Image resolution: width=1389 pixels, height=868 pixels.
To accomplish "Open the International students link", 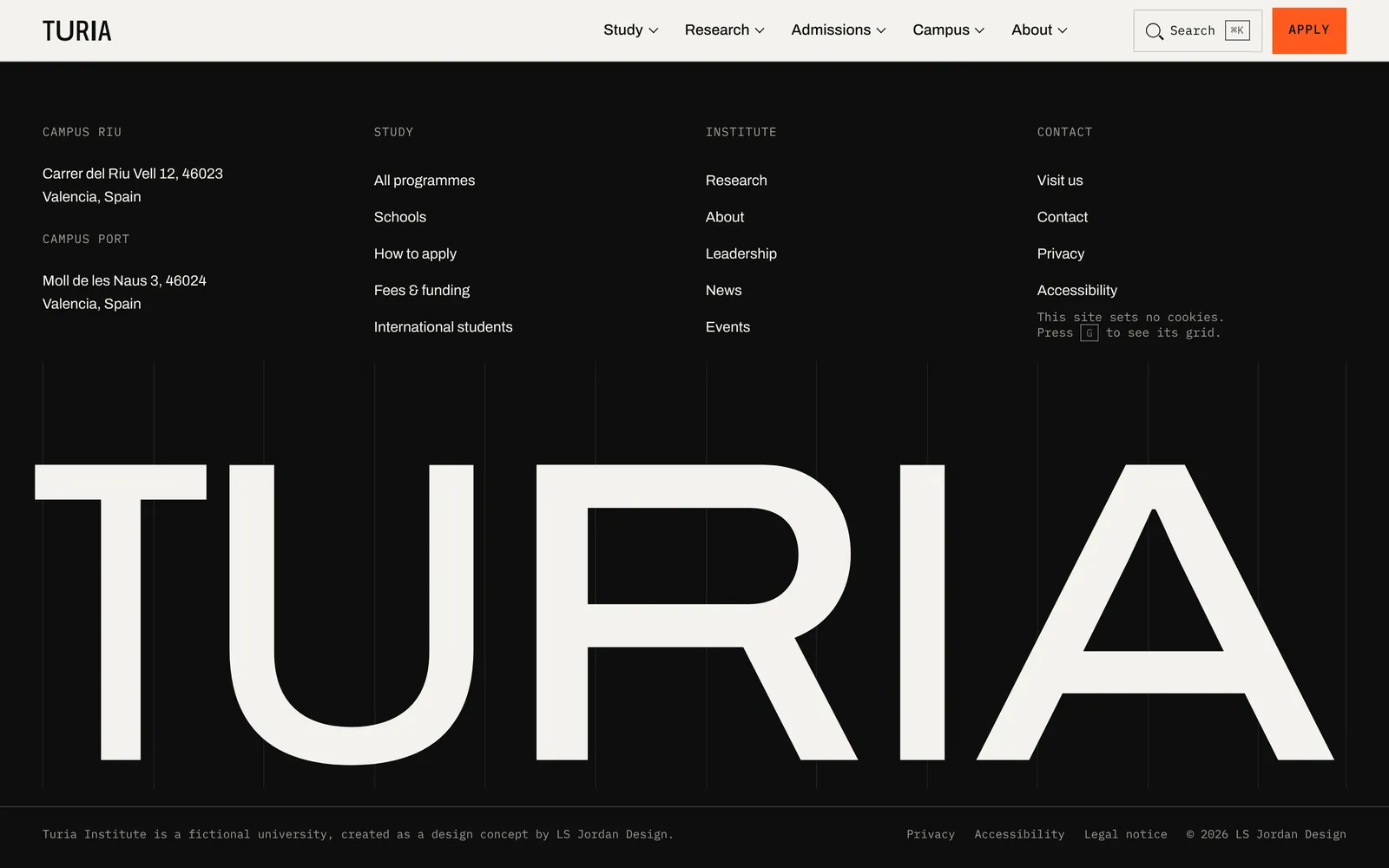I will pos(444,327).
